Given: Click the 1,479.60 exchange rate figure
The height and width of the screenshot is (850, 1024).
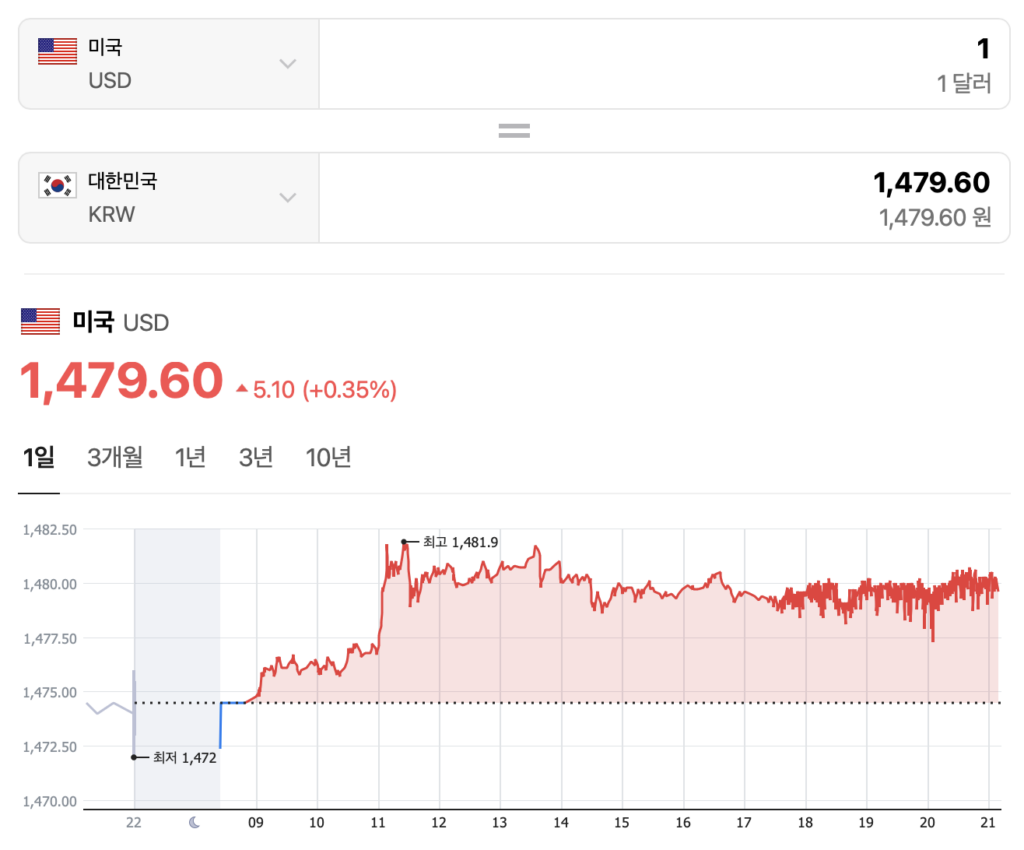Looking at the screenshot, I should point(120,382).
